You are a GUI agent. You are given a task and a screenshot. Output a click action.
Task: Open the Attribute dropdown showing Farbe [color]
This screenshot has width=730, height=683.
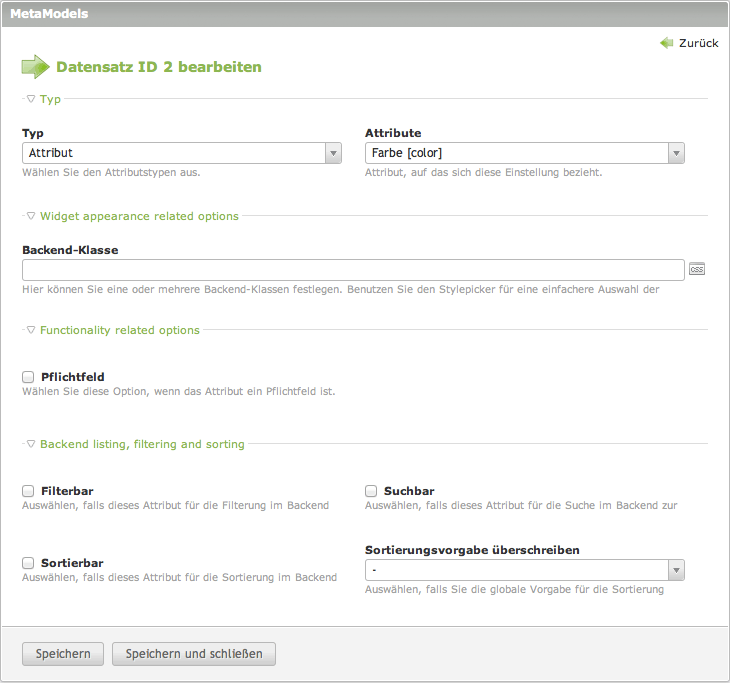point(524,153)
